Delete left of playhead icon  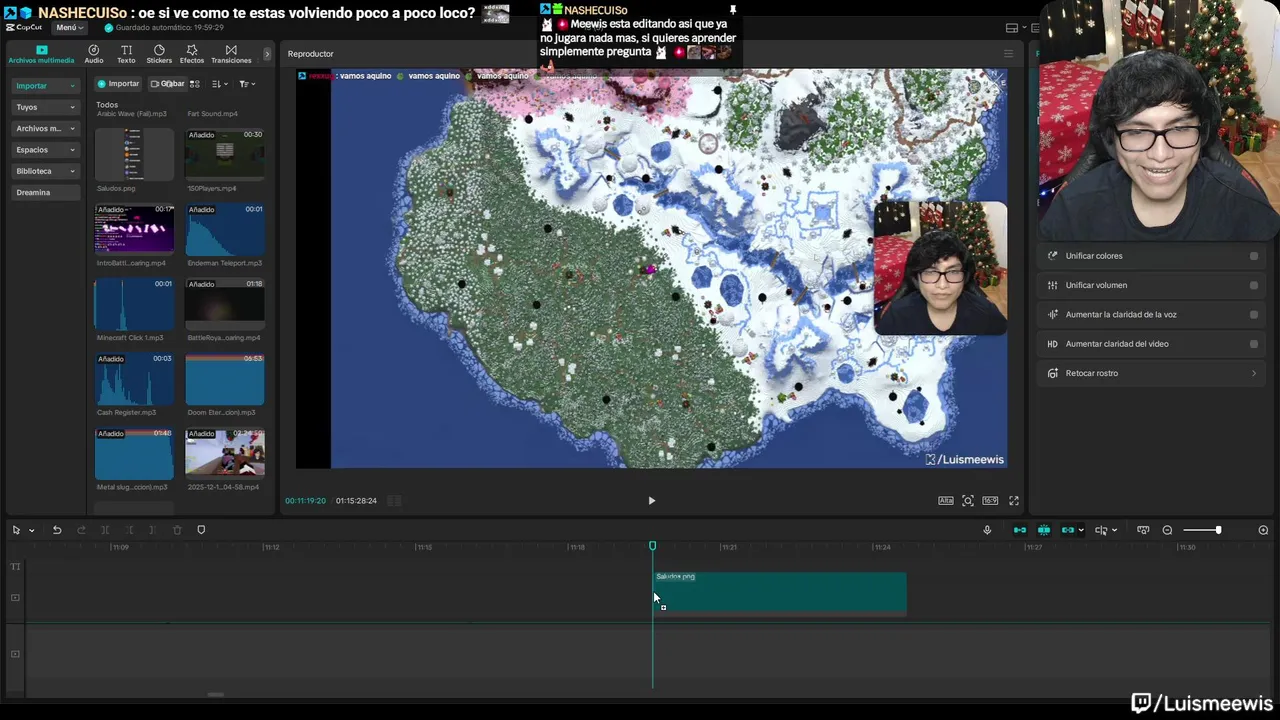tap(129, 530)
